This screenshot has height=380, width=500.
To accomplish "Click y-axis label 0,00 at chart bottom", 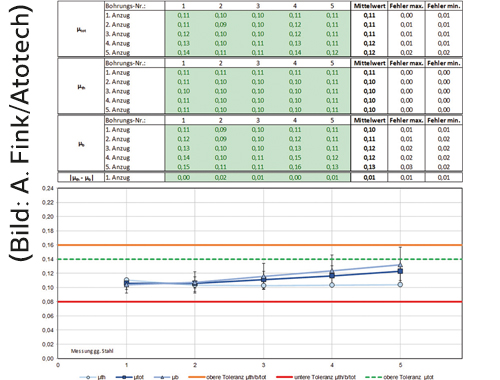I will click(48, 359).
